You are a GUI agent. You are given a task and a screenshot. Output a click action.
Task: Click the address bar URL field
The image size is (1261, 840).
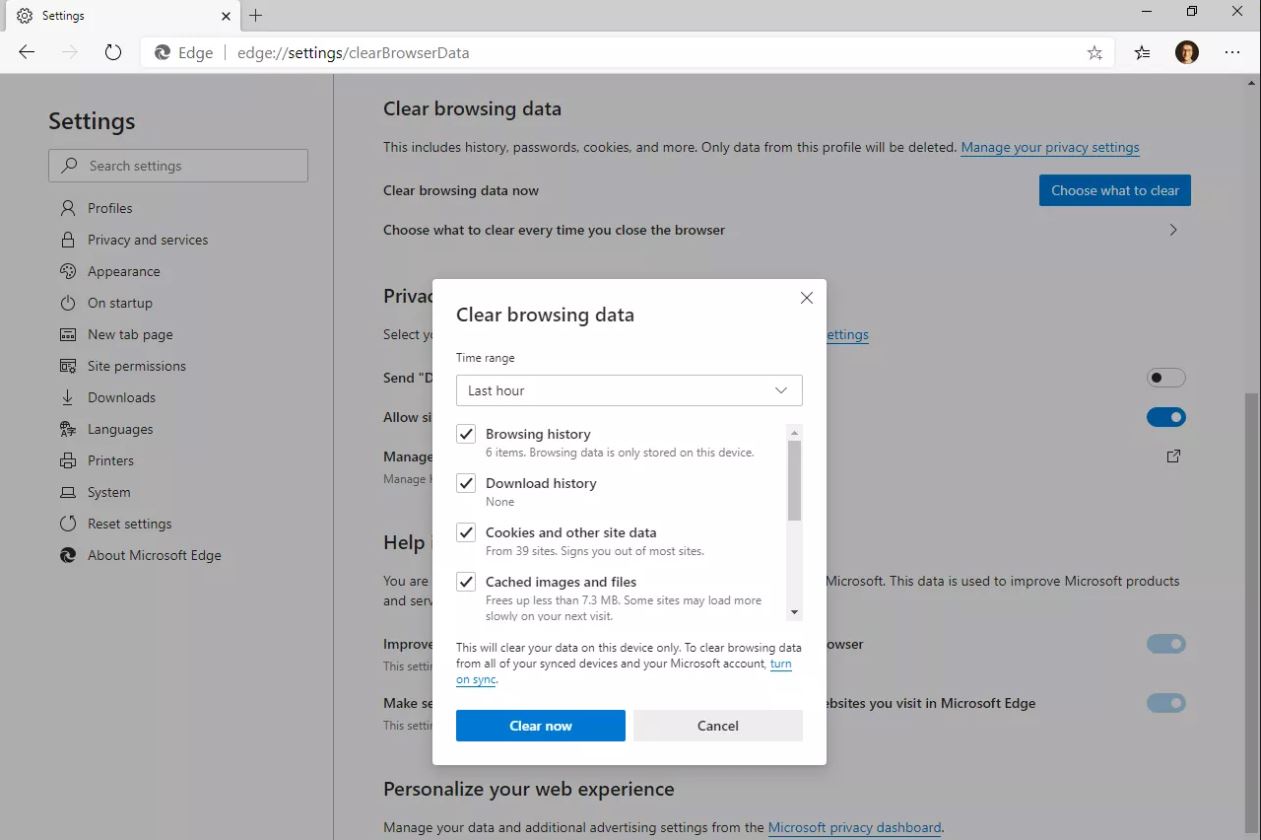[x=600, y=53]
